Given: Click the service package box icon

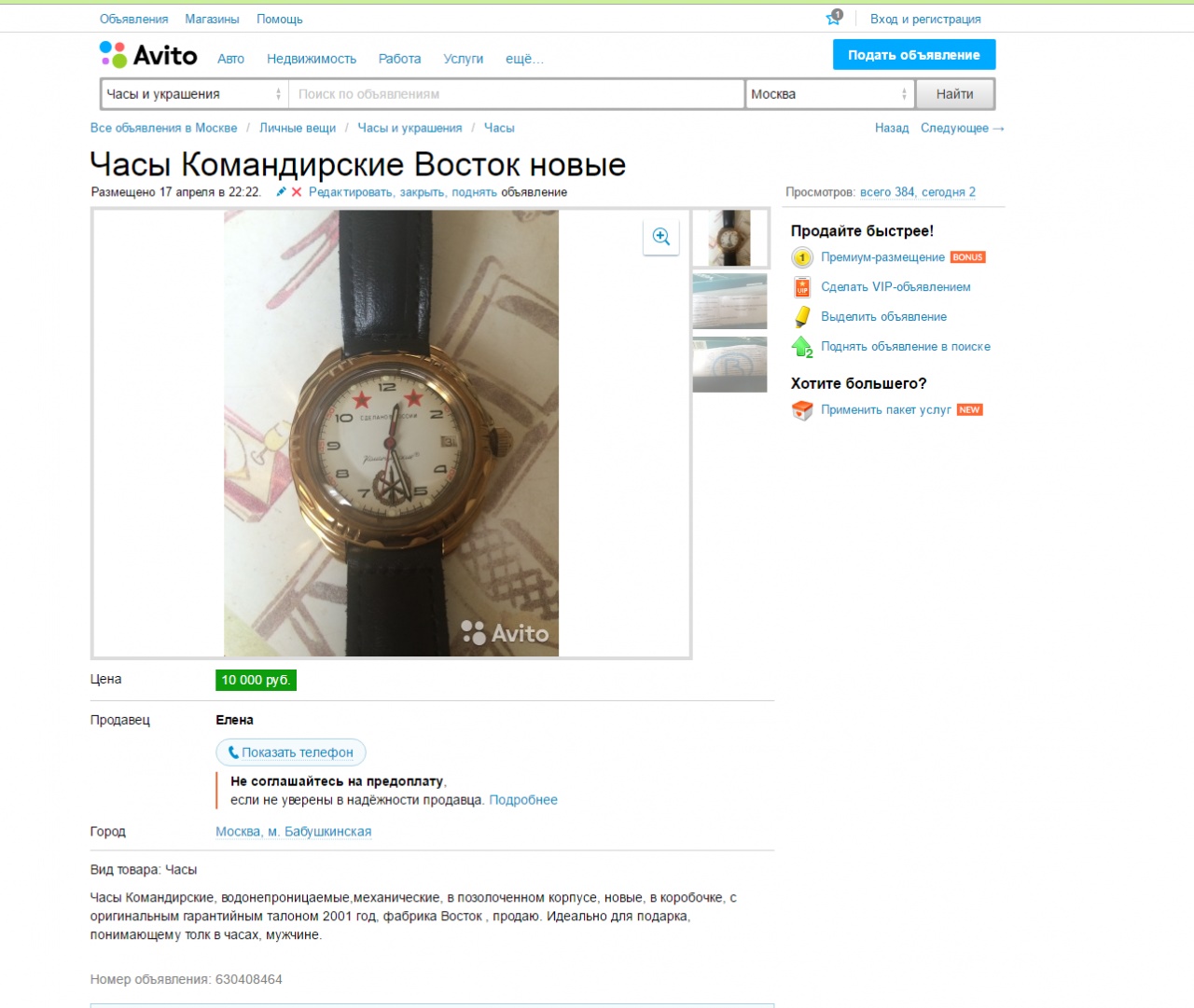Looking at the screenshot, I should (x=802, y=410).
